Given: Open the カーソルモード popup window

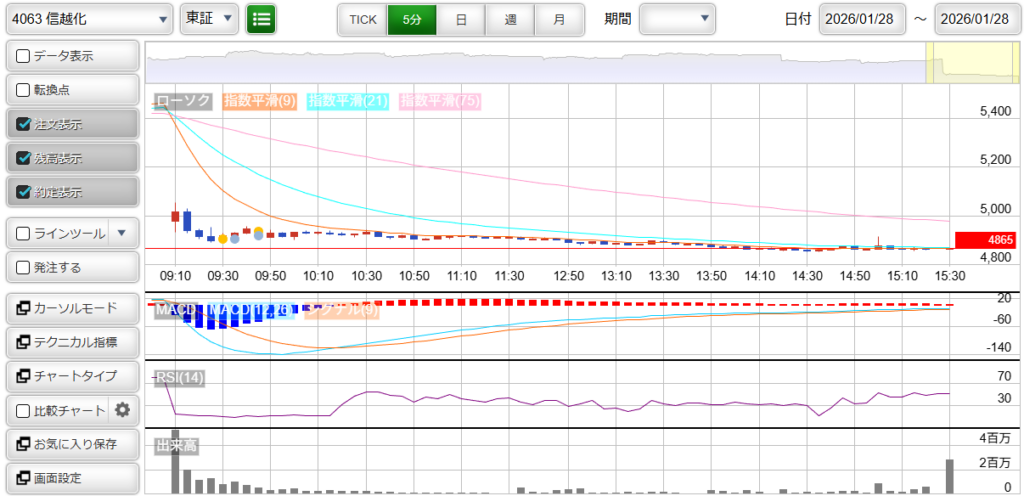Looking at the screenshot, I should pyautogui.click(x=70, y=308).
